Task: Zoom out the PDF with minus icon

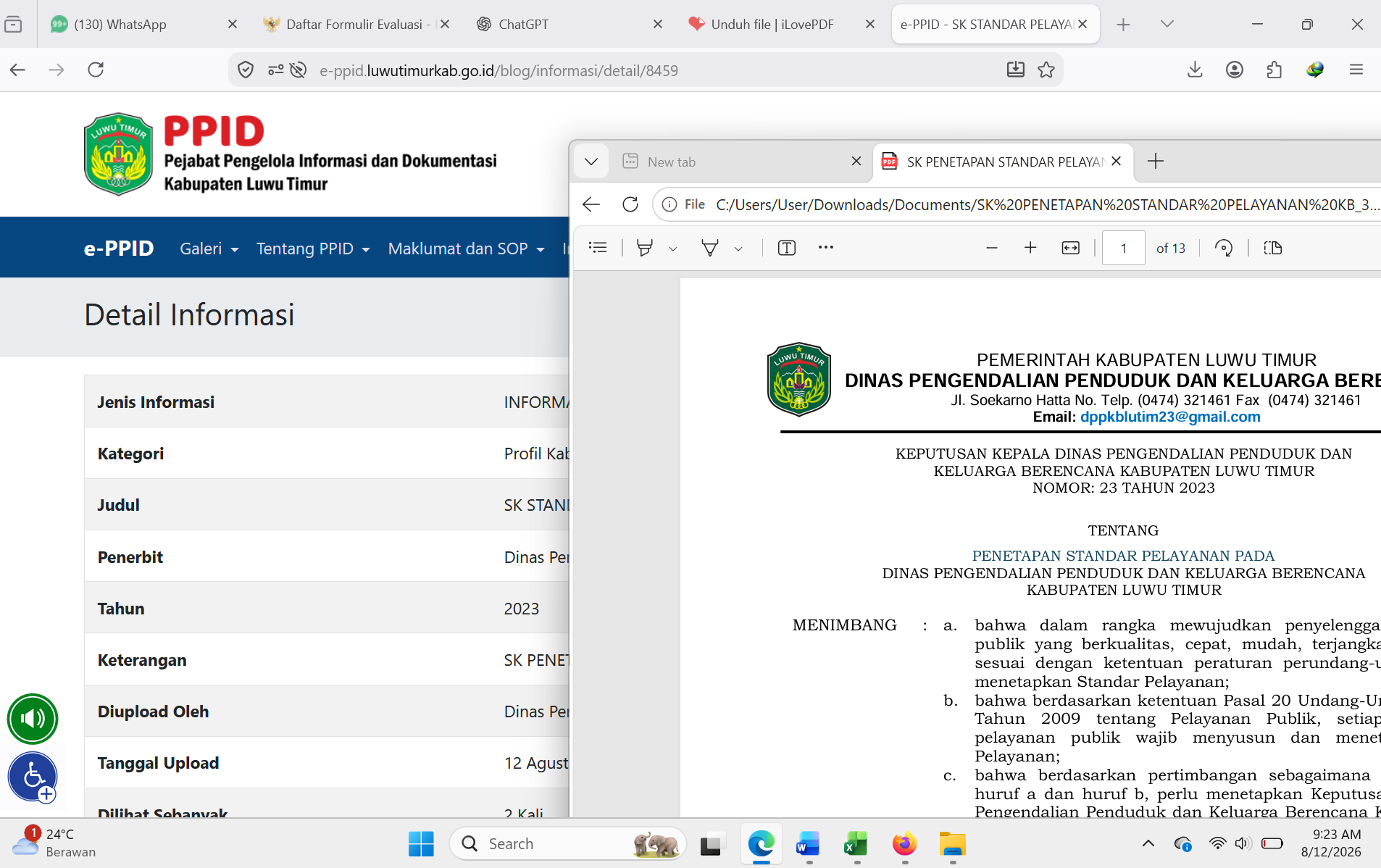Action: click(992, 248)
